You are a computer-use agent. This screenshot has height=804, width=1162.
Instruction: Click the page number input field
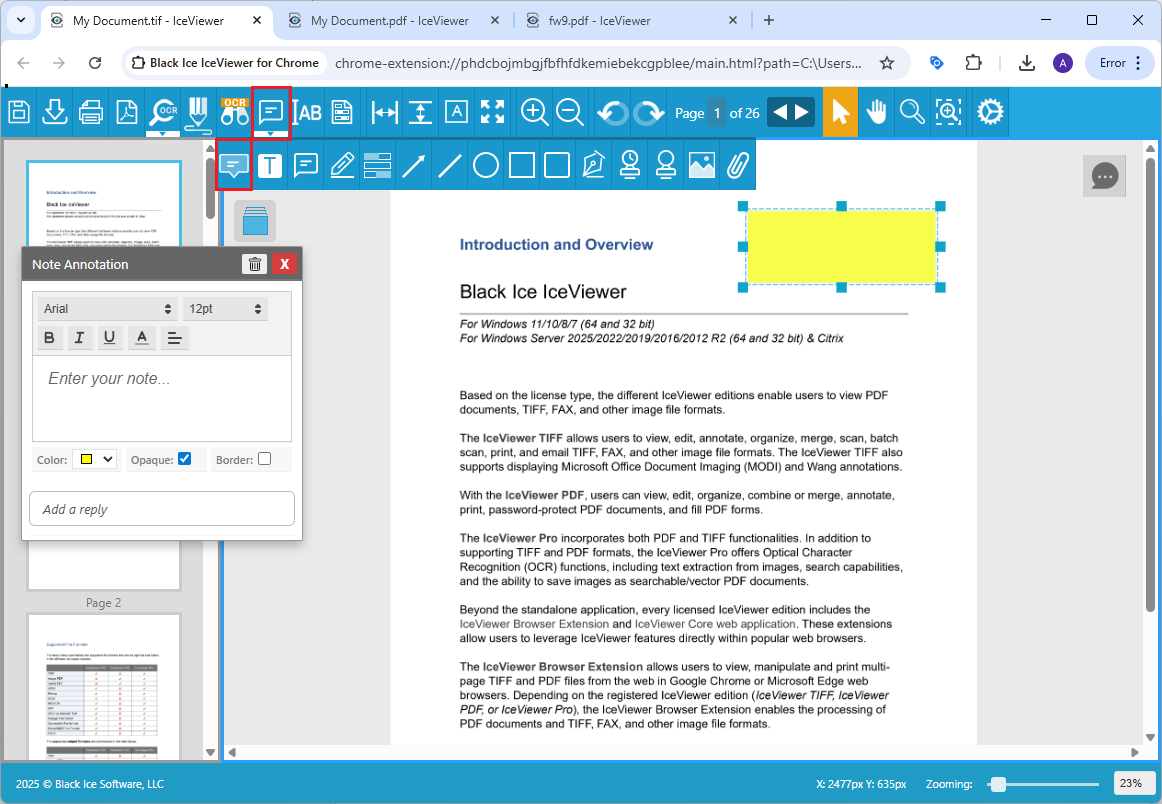717,113
